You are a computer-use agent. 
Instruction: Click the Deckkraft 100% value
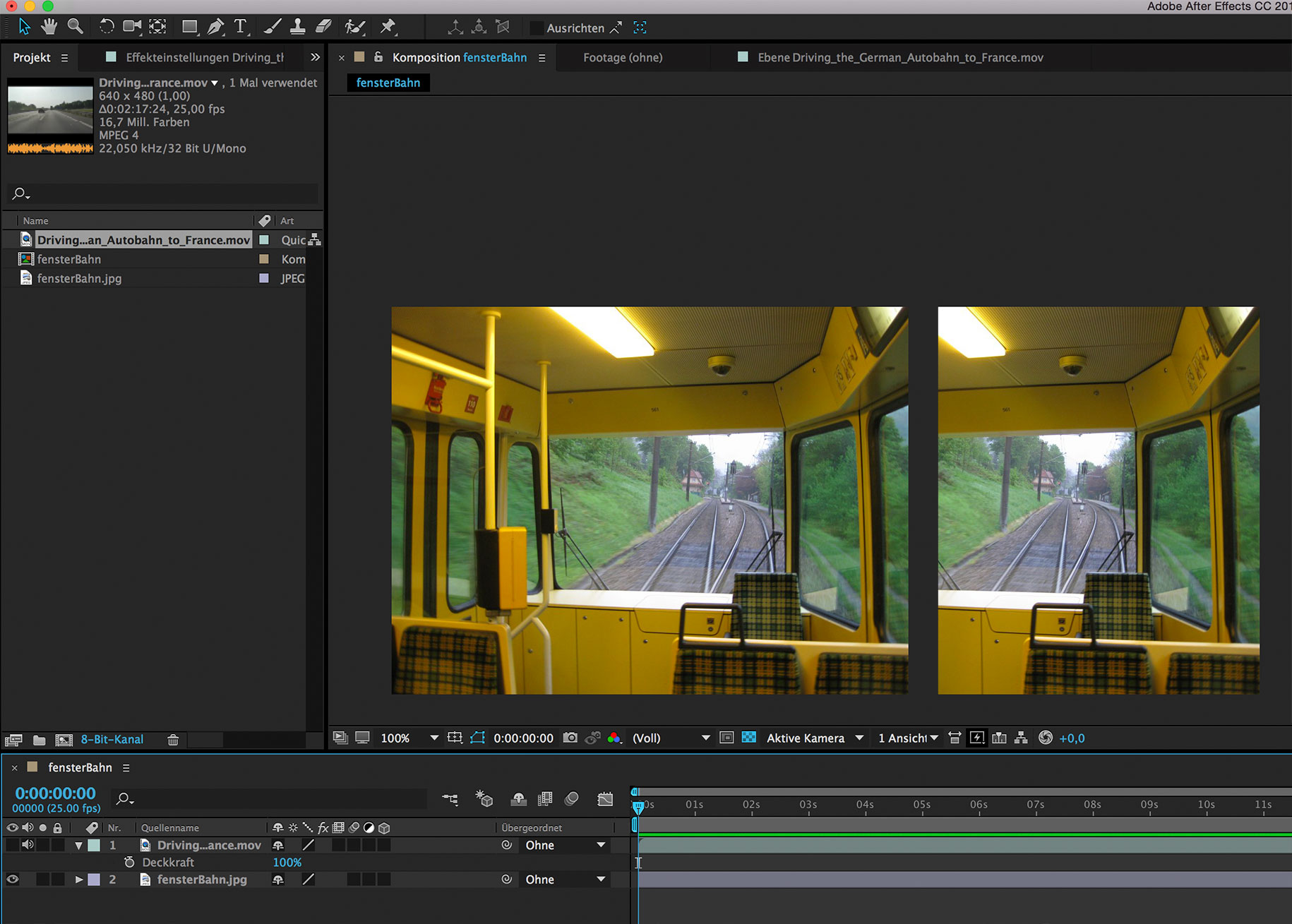[287, 863]
